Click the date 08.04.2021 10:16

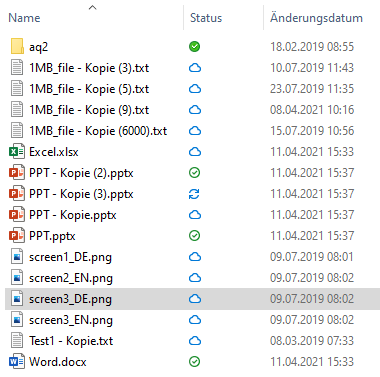click(312, 110)
